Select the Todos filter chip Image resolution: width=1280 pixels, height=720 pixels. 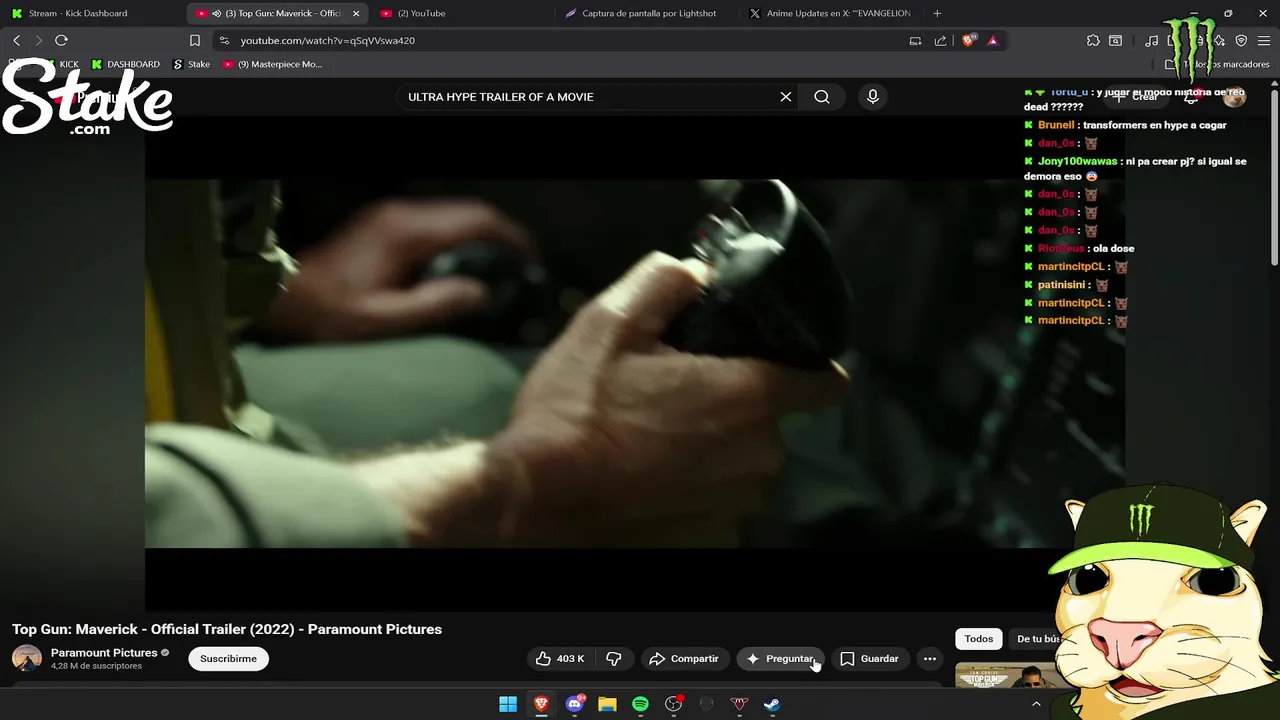(x=979, y=639)
